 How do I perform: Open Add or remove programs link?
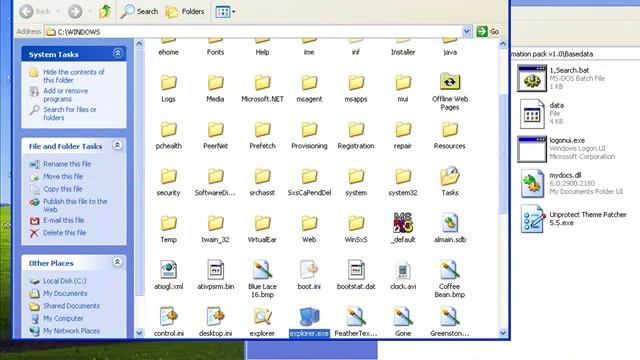pos(65,95)
